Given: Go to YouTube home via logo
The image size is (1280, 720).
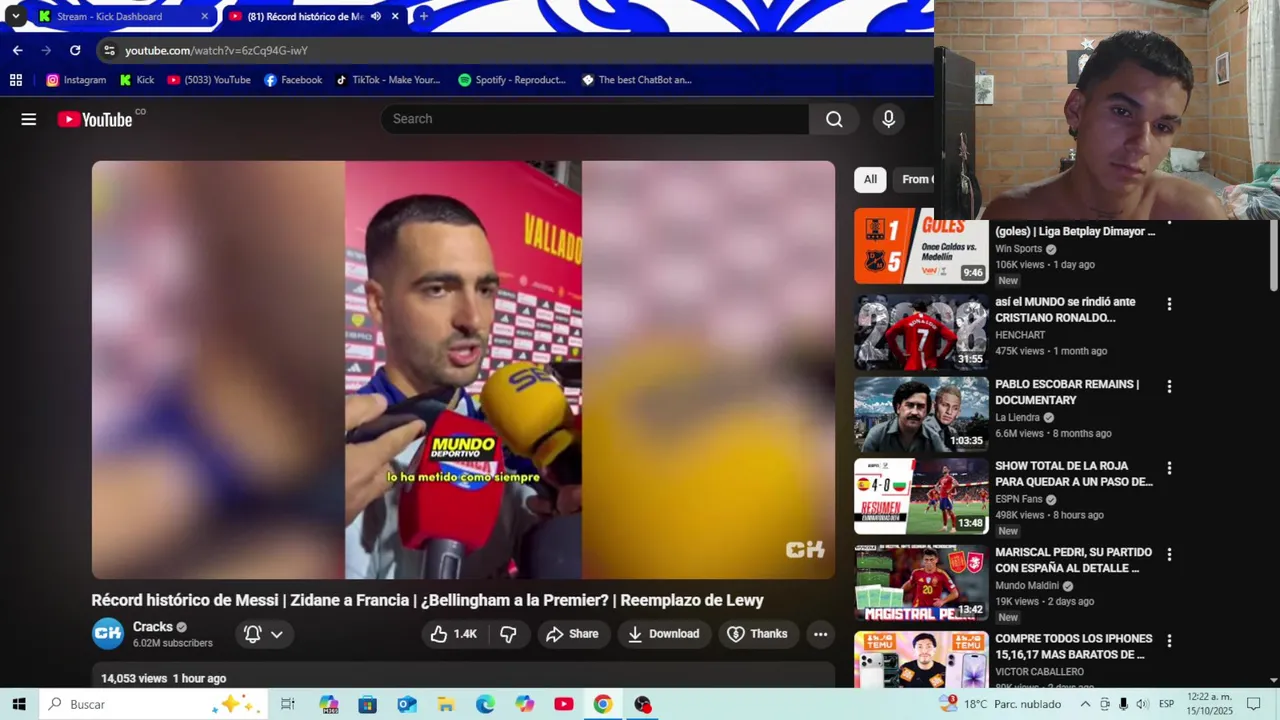Looking at the screenshot, I should click(x=95, y=119).
